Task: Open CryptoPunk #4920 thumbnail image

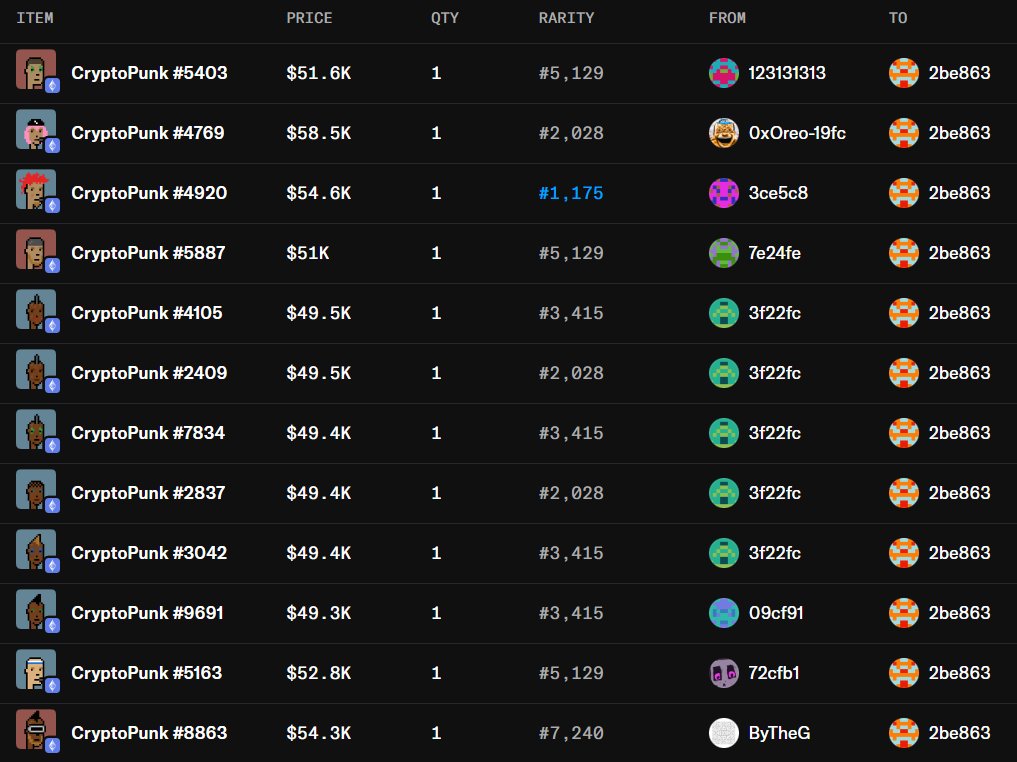Action: click(x=36, y=189)
